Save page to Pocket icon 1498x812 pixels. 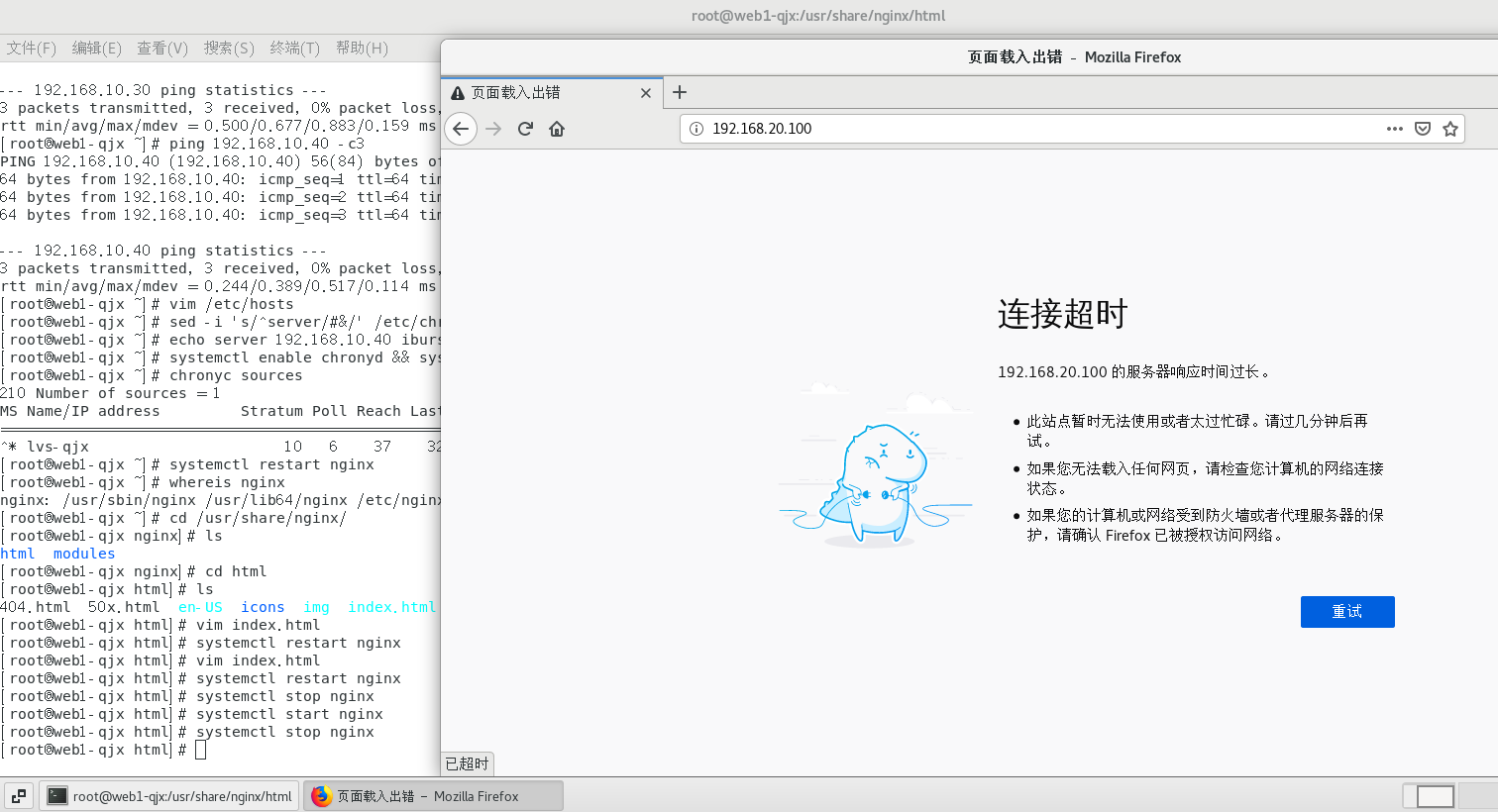tap(1422, 129)
